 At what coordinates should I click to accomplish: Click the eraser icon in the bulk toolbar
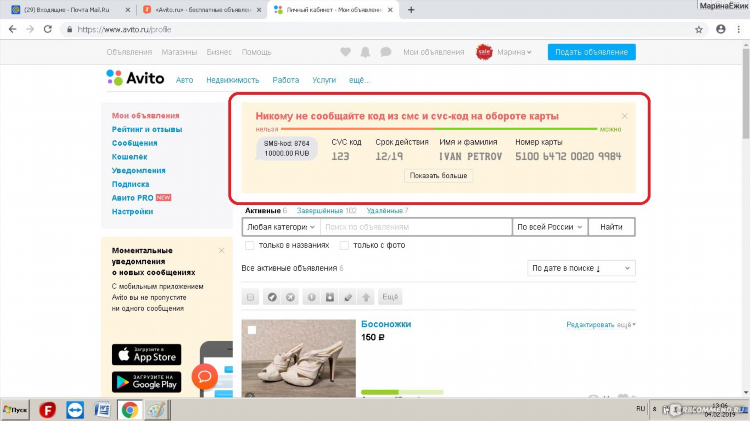coord(348,297)
